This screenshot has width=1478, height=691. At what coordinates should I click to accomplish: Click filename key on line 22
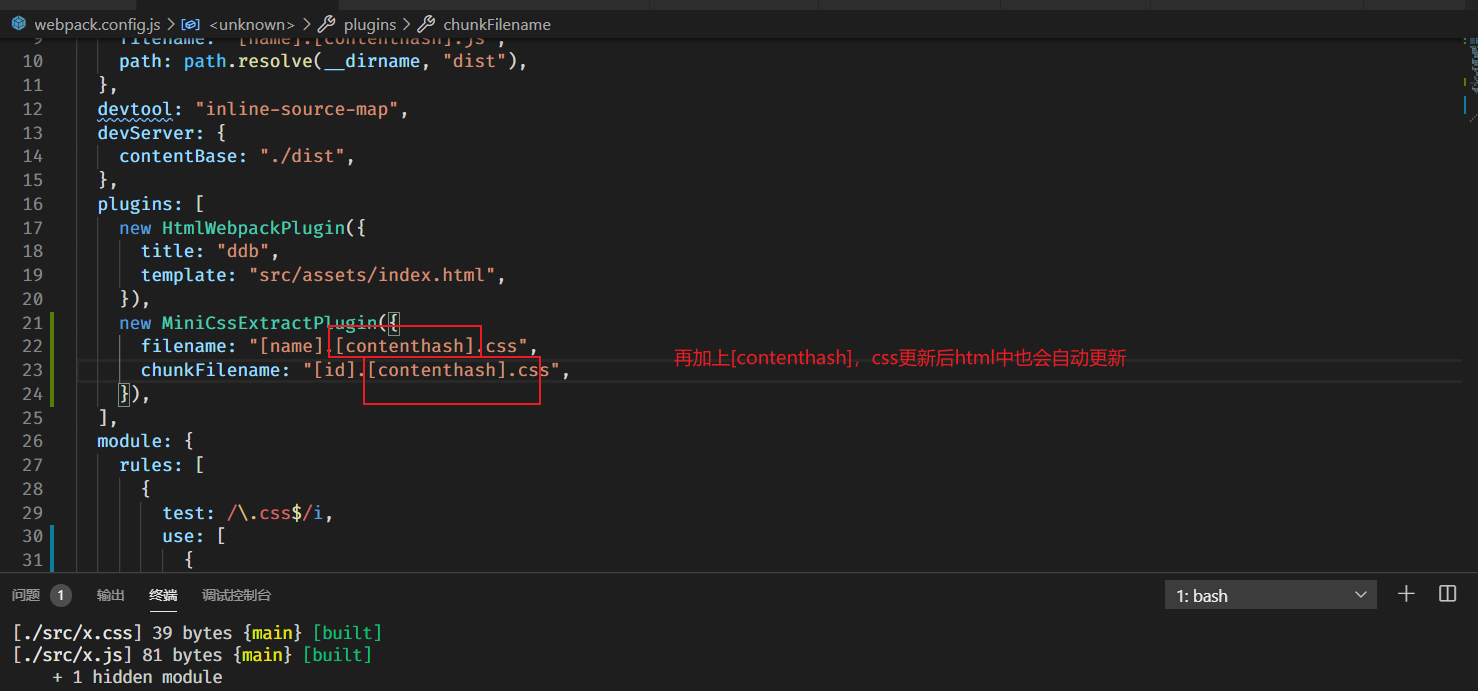[x=184, y=346]
